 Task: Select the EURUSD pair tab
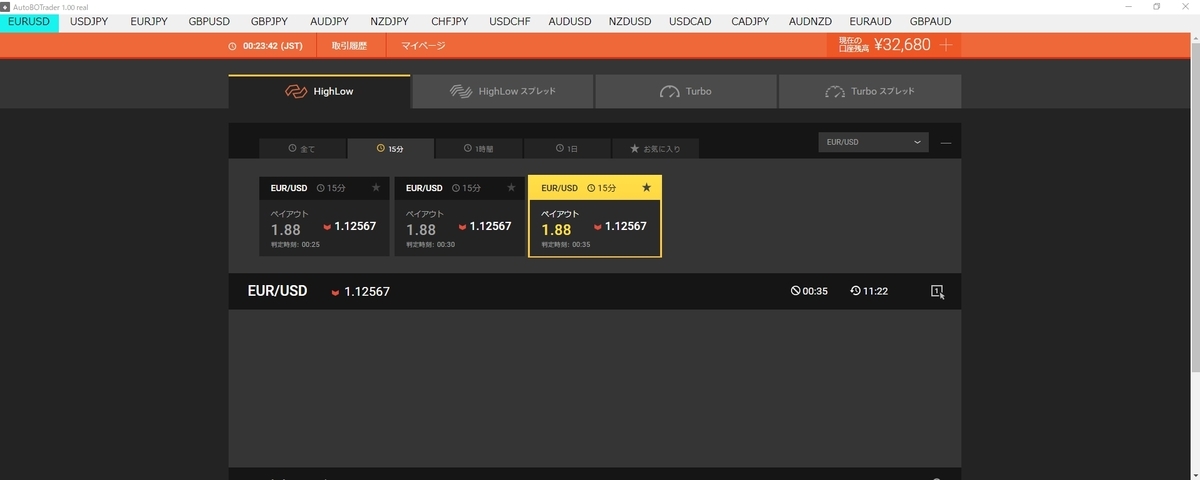[28, 21]
